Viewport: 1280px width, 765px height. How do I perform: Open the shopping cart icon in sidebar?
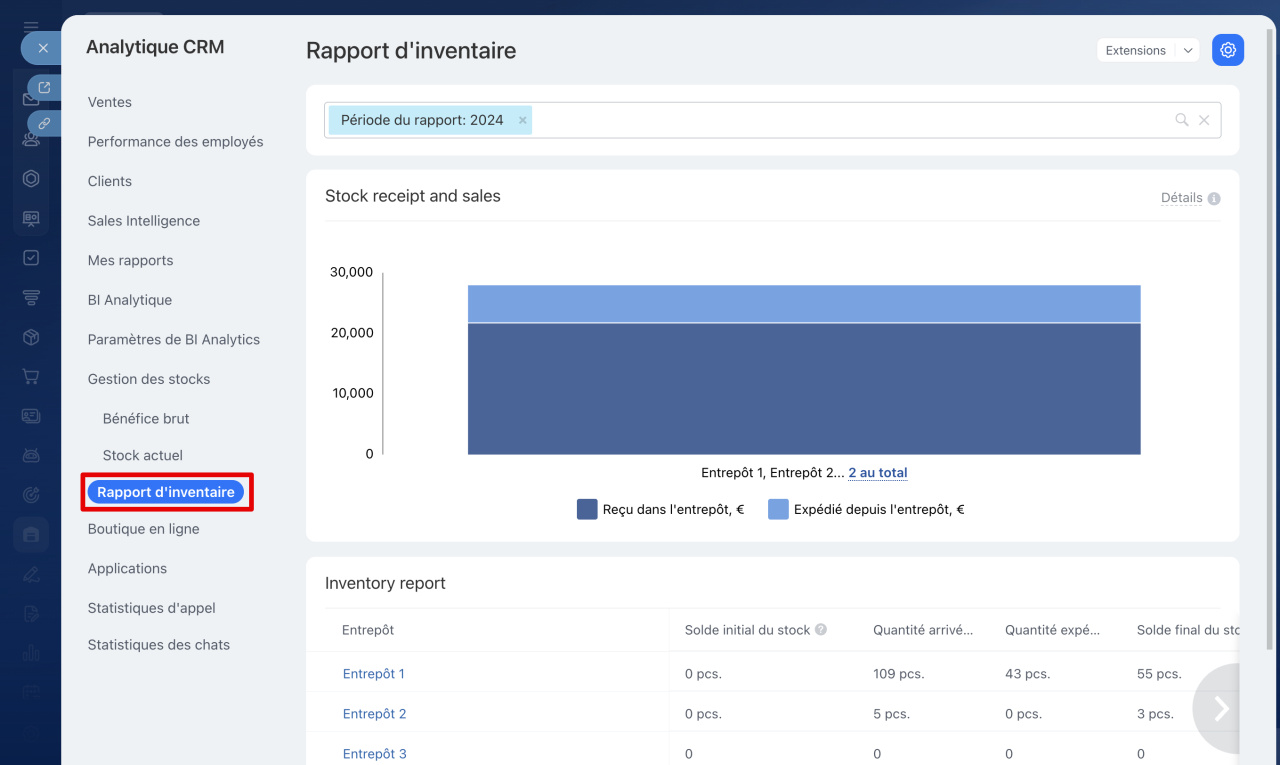coord(31,377)
